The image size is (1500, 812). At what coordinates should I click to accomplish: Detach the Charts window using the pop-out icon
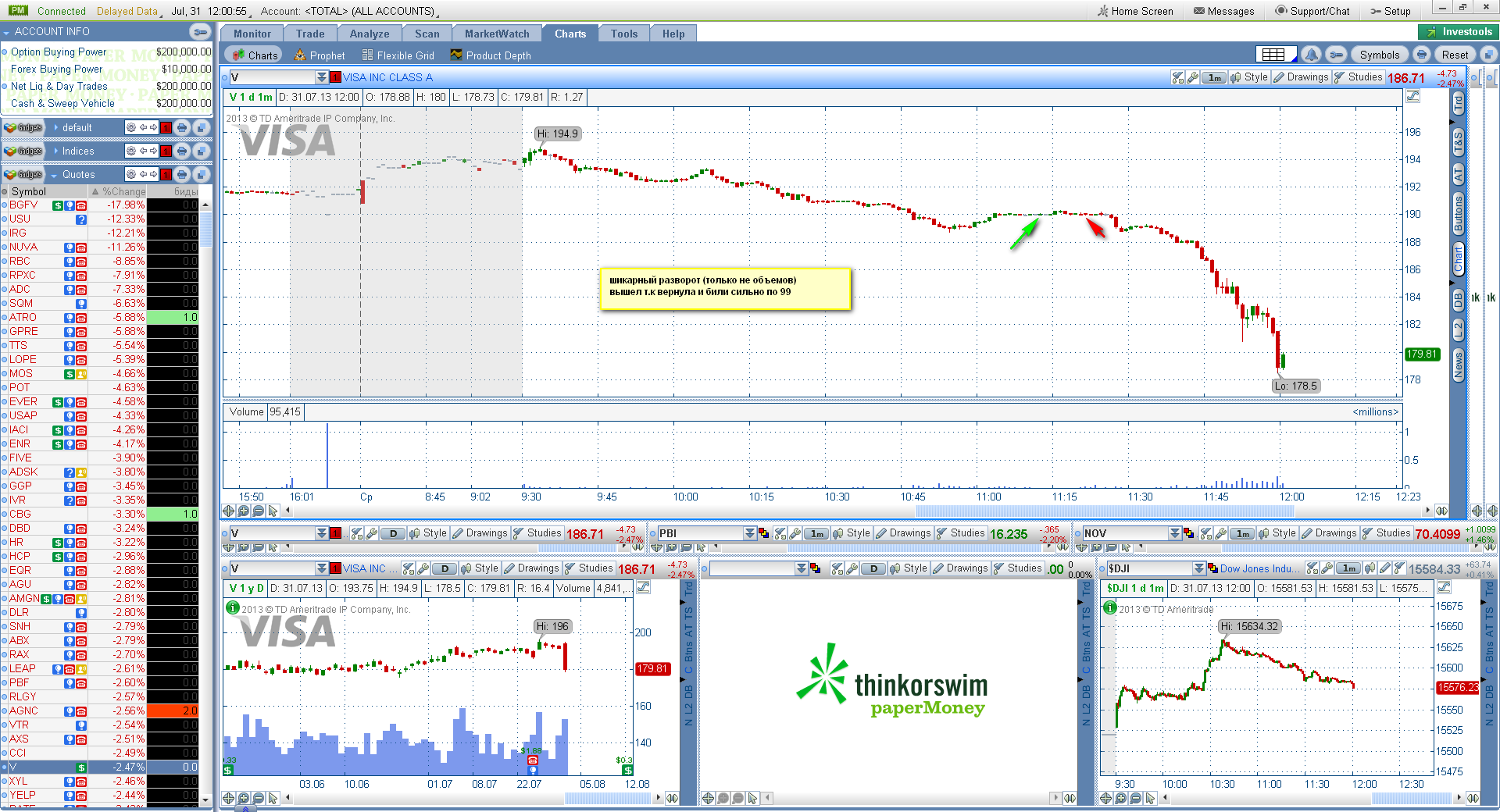click(1488, 55)
